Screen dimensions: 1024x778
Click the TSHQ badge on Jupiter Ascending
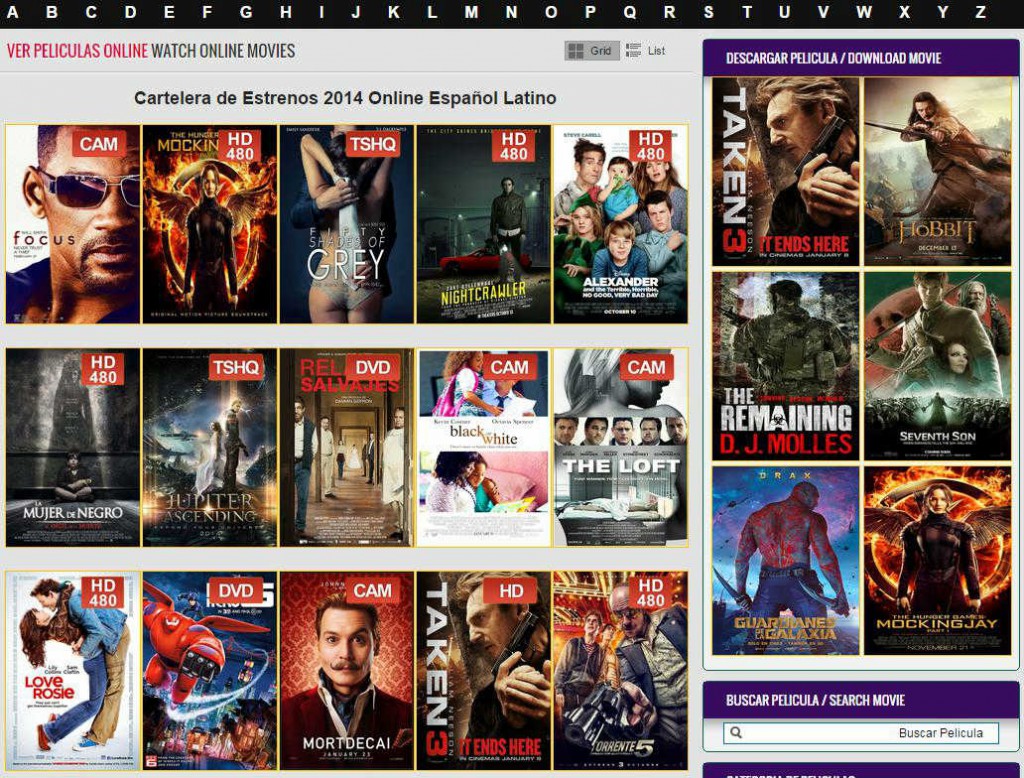235,367
